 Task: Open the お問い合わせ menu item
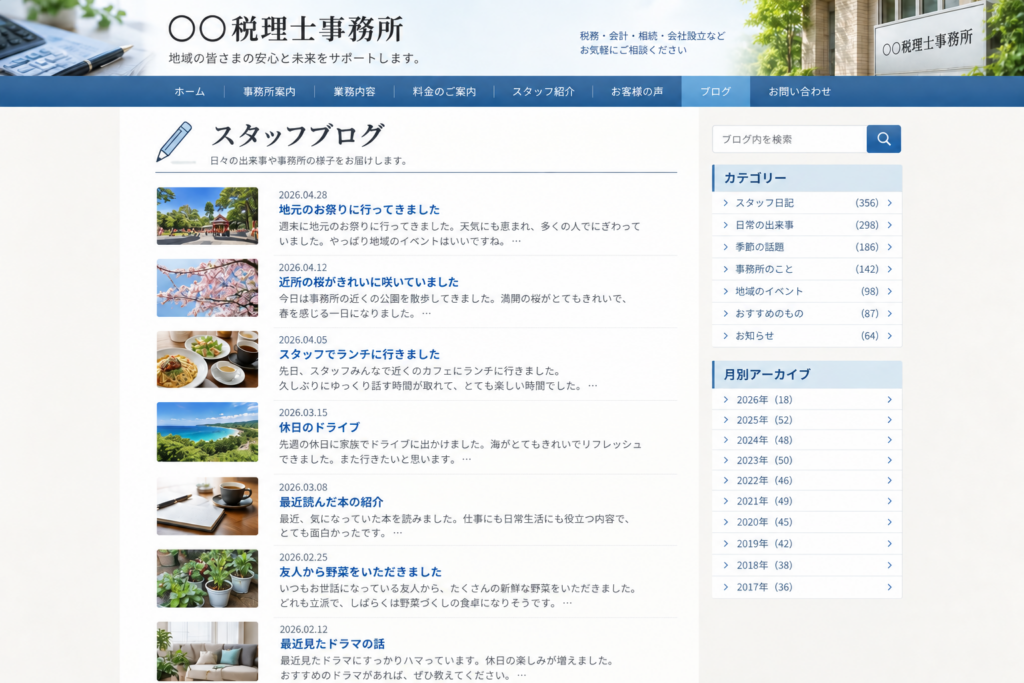(799, 91)
